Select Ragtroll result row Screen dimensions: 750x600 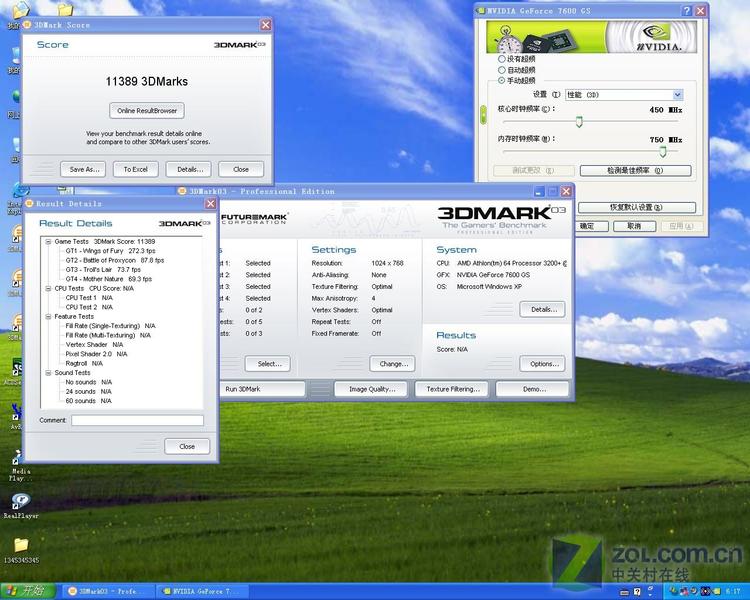(x=84, y=364)
